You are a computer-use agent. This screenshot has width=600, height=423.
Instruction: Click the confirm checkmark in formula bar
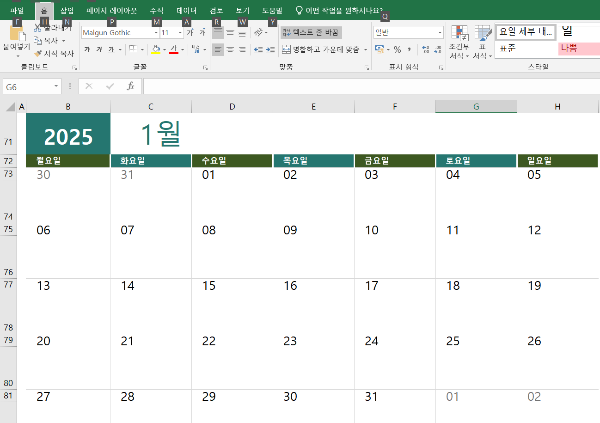110,86
